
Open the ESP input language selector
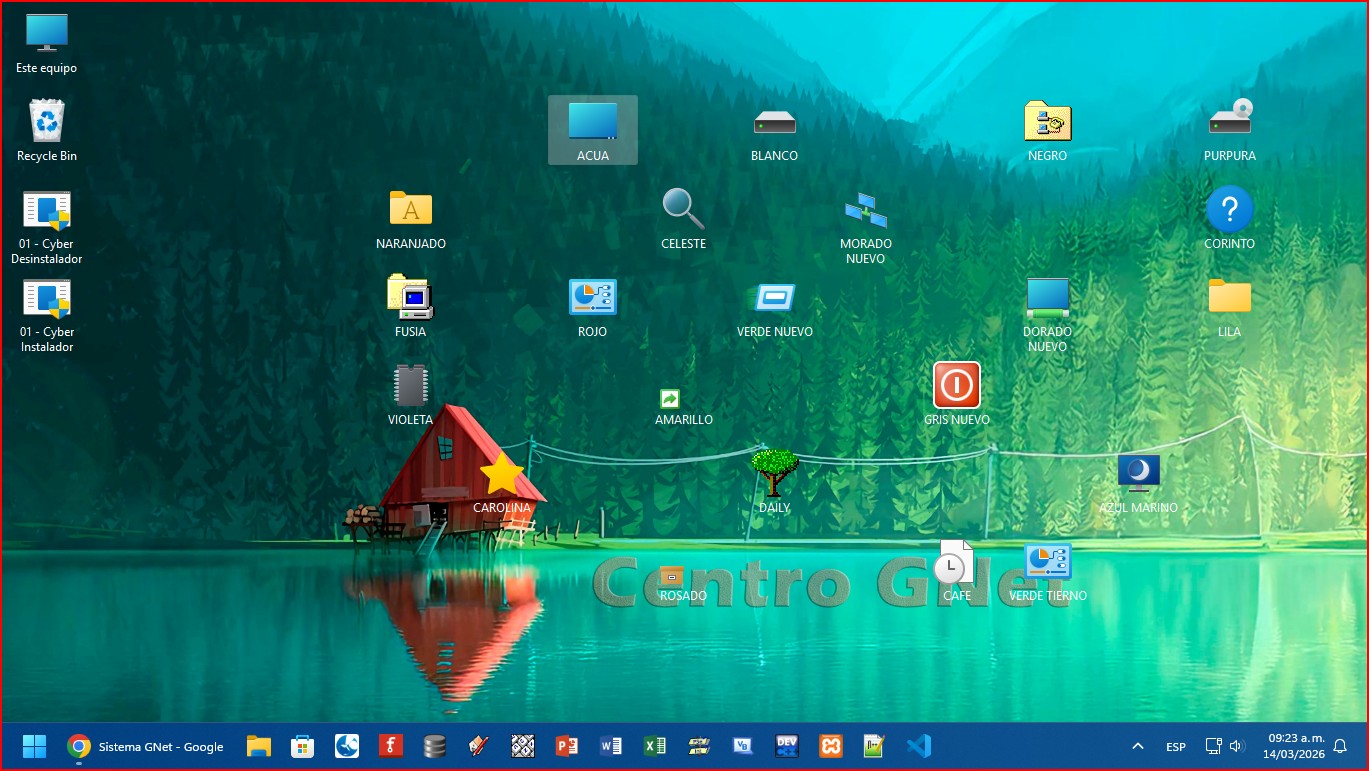(x=1175, y=747)
